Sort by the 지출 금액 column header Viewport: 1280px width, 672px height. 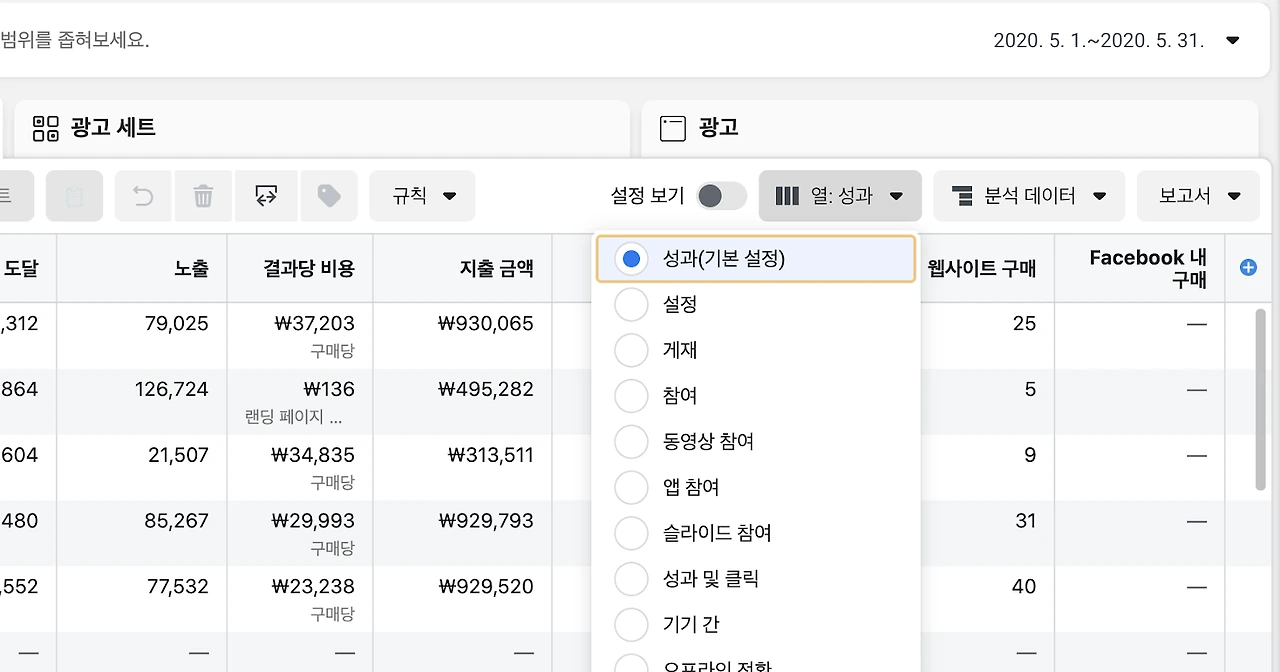click(x=497, y=268)
